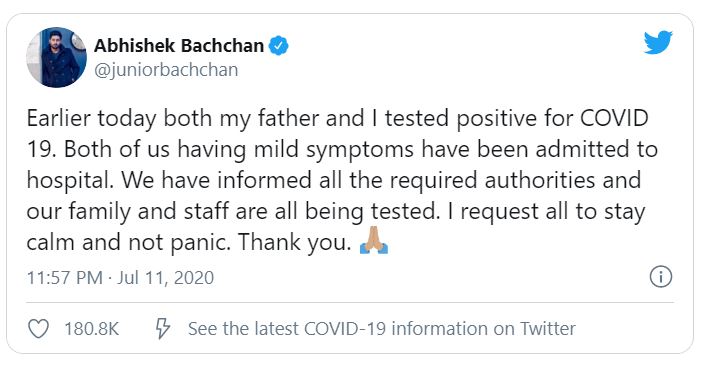
Task: Like the tweet with the heart icon
Action: coord(39,329)
